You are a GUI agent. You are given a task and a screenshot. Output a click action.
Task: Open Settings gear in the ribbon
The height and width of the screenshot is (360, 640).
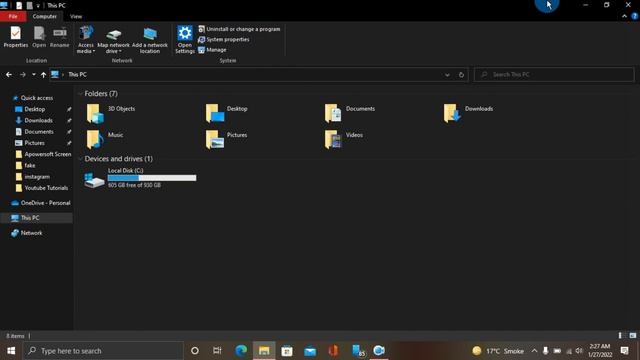click(x=184, y=40)
